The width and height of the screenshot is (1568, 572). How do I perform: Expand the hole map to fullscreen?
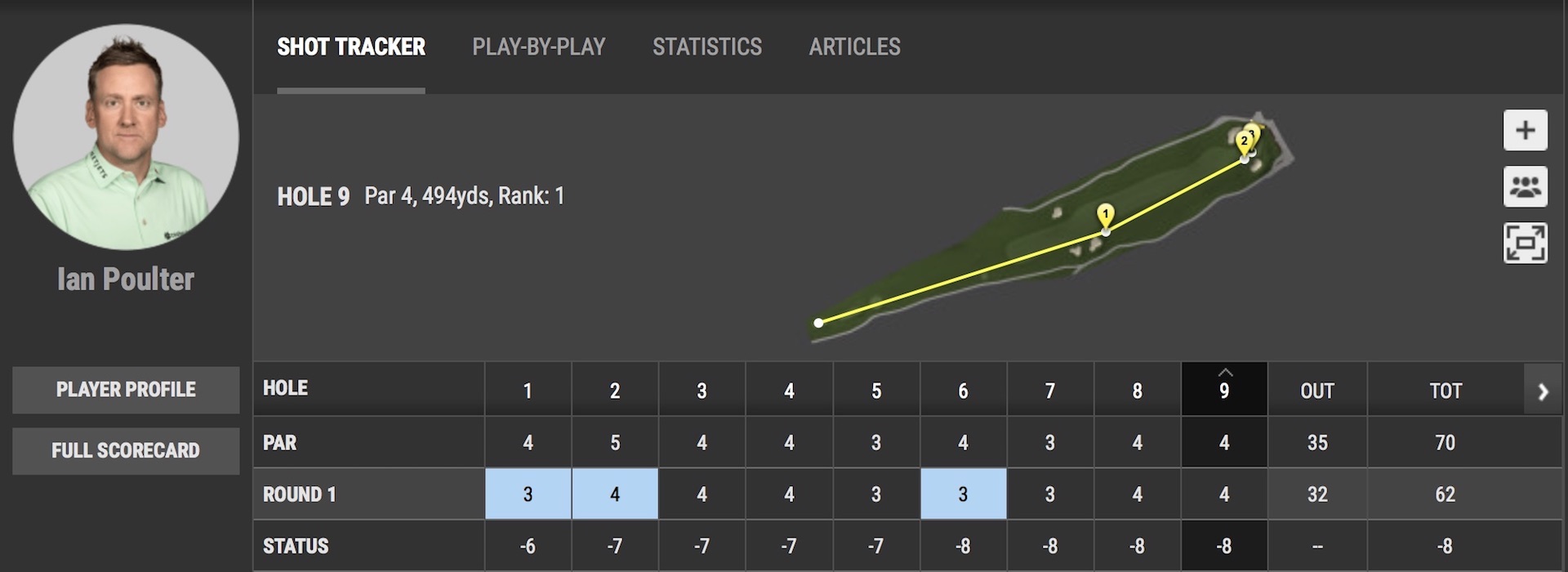pos(1525,243)
